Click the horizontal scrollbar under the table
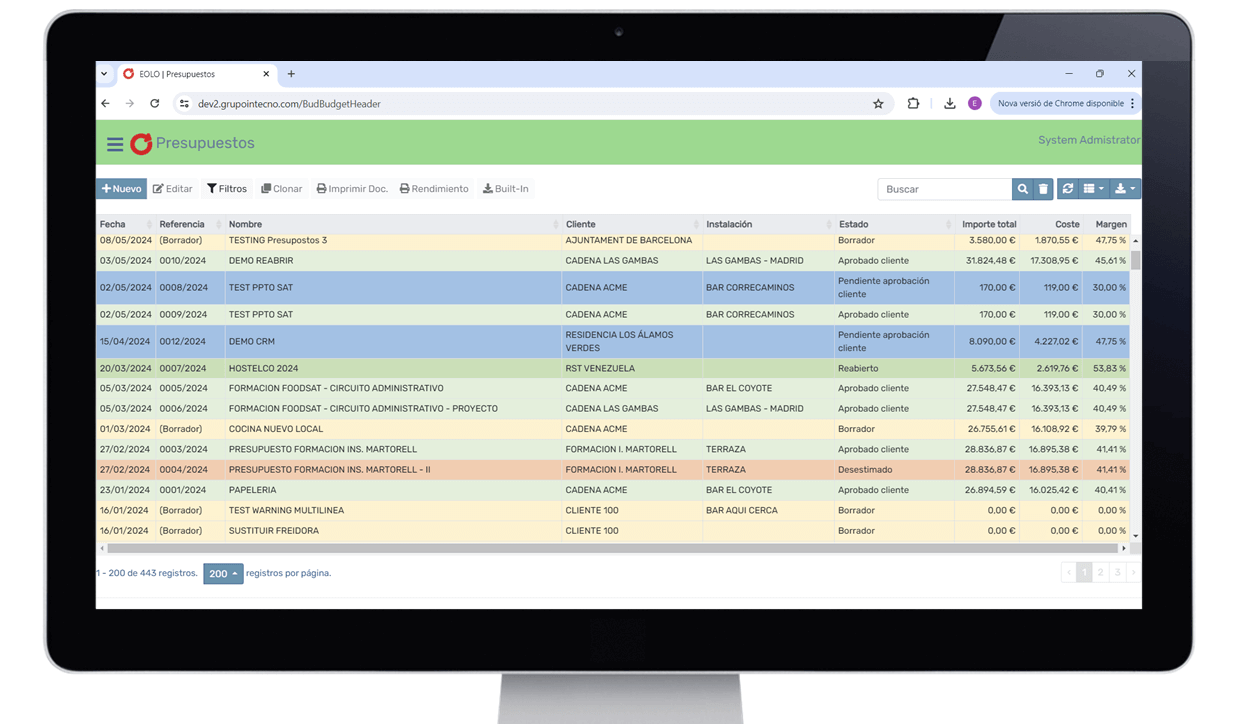Viewport: 1238px width, 724px height. [610, 548]
